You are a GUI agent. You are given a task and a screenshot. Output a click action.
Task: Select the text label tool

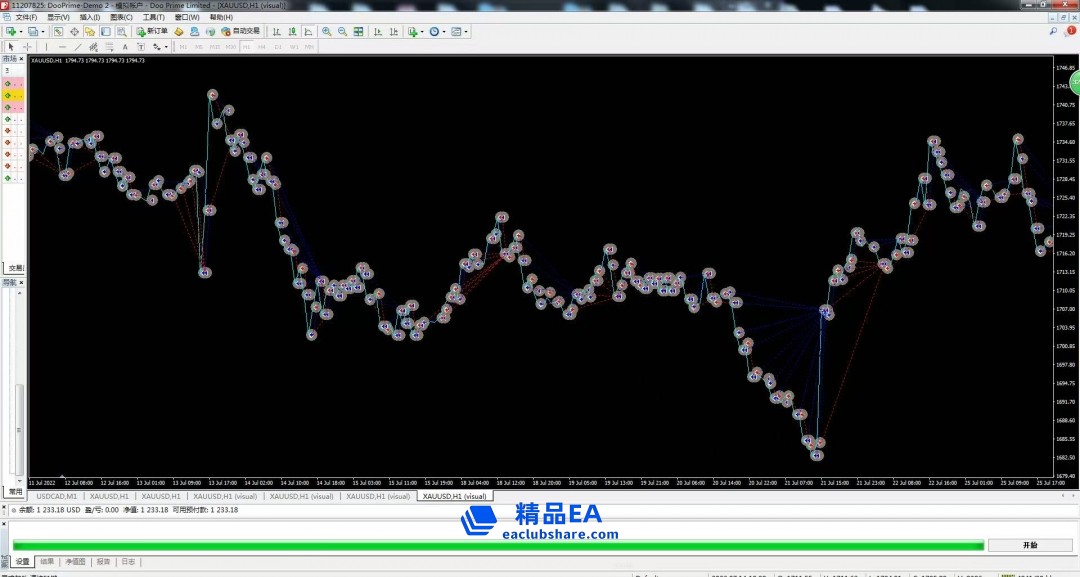[125, 47]
